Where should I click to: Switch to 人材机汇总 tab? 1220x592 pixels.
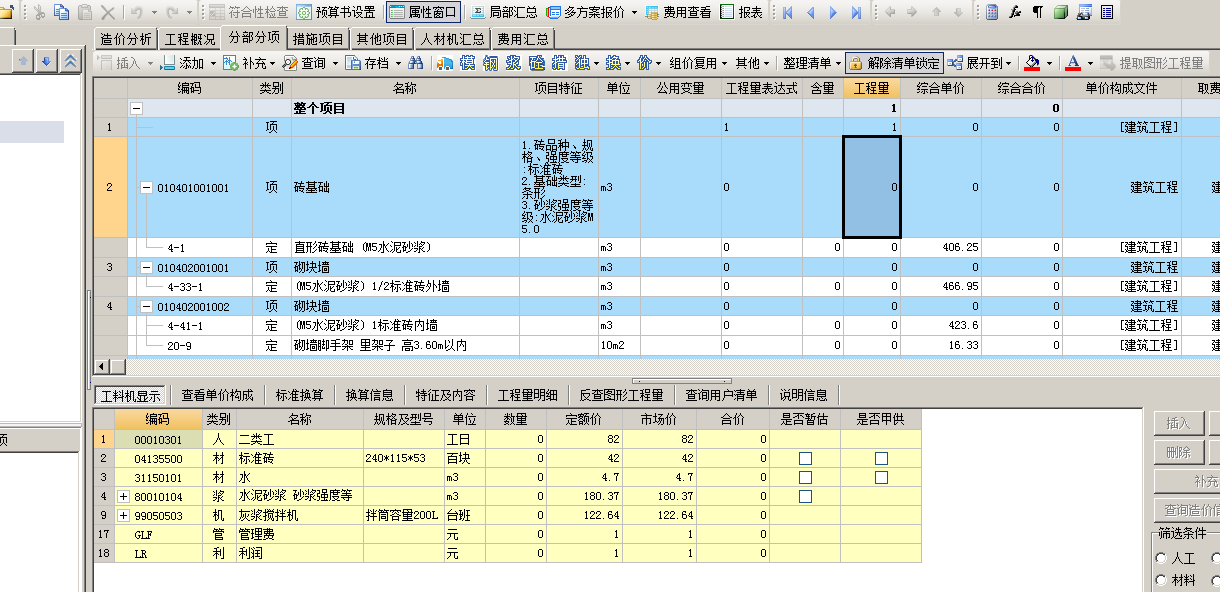click(x=453, y=39)
